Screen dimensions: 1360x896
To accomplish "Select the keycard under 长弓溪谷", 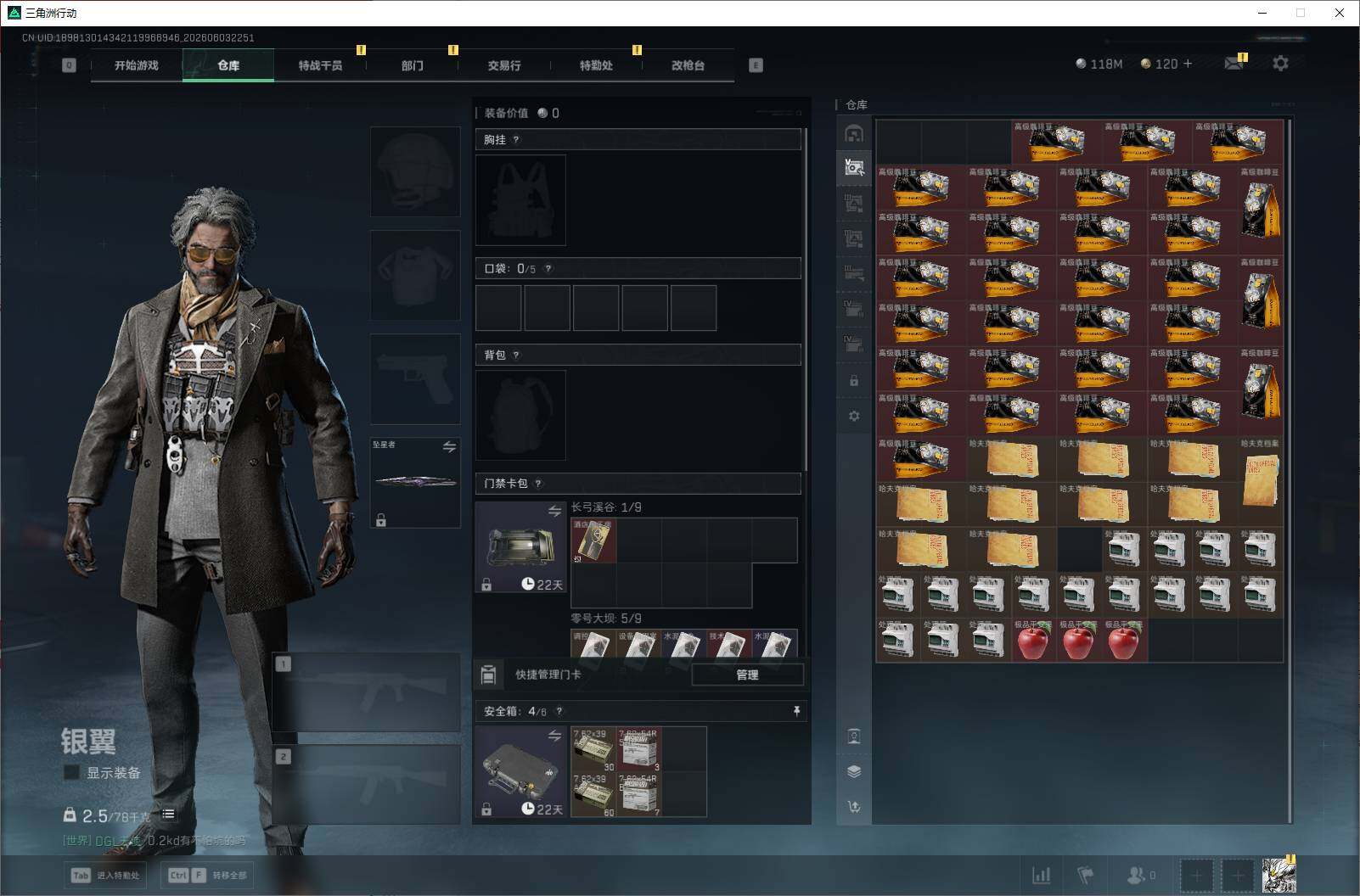I will pyautogui.click(x=593, y=540).
